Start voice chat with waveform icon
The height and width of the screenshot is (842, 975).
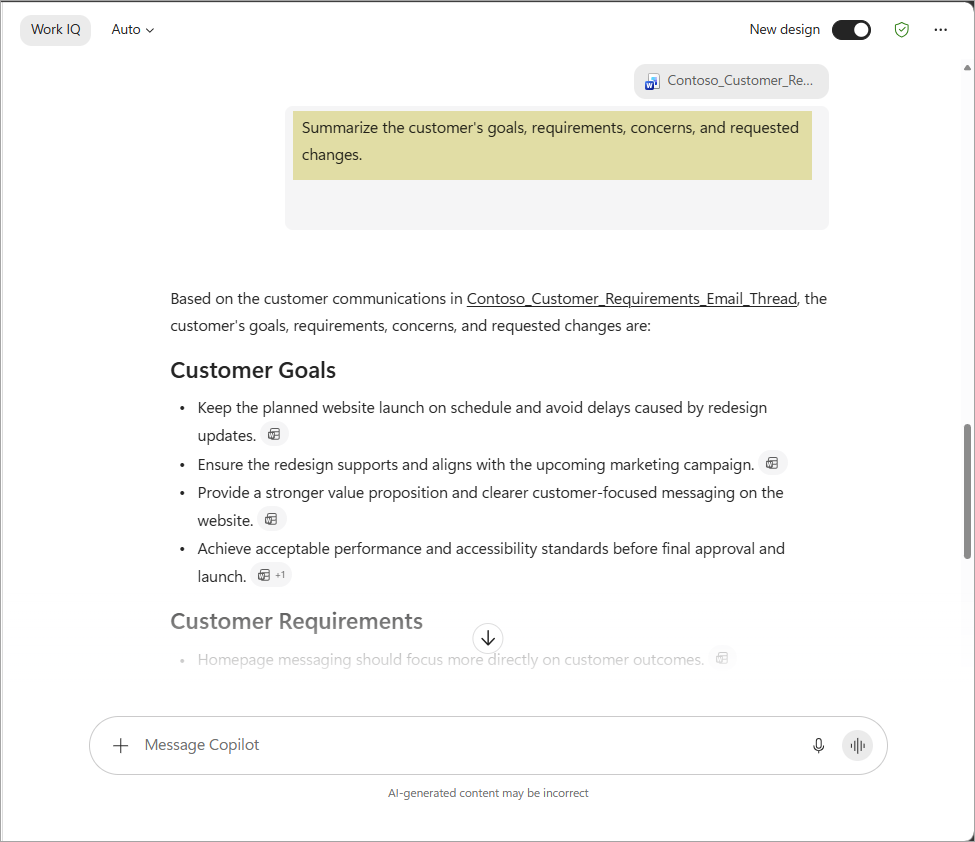point(857,745)
